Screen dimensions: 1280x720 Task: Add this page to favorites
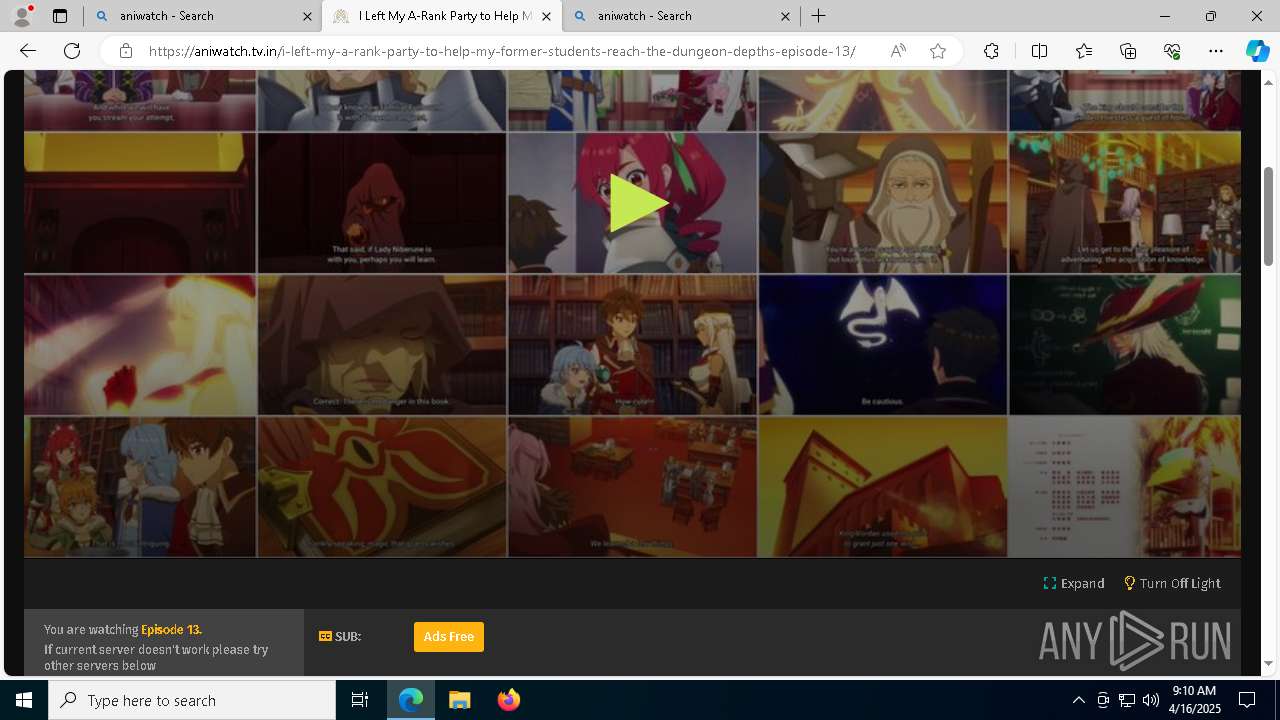click(x=938, y=51)
